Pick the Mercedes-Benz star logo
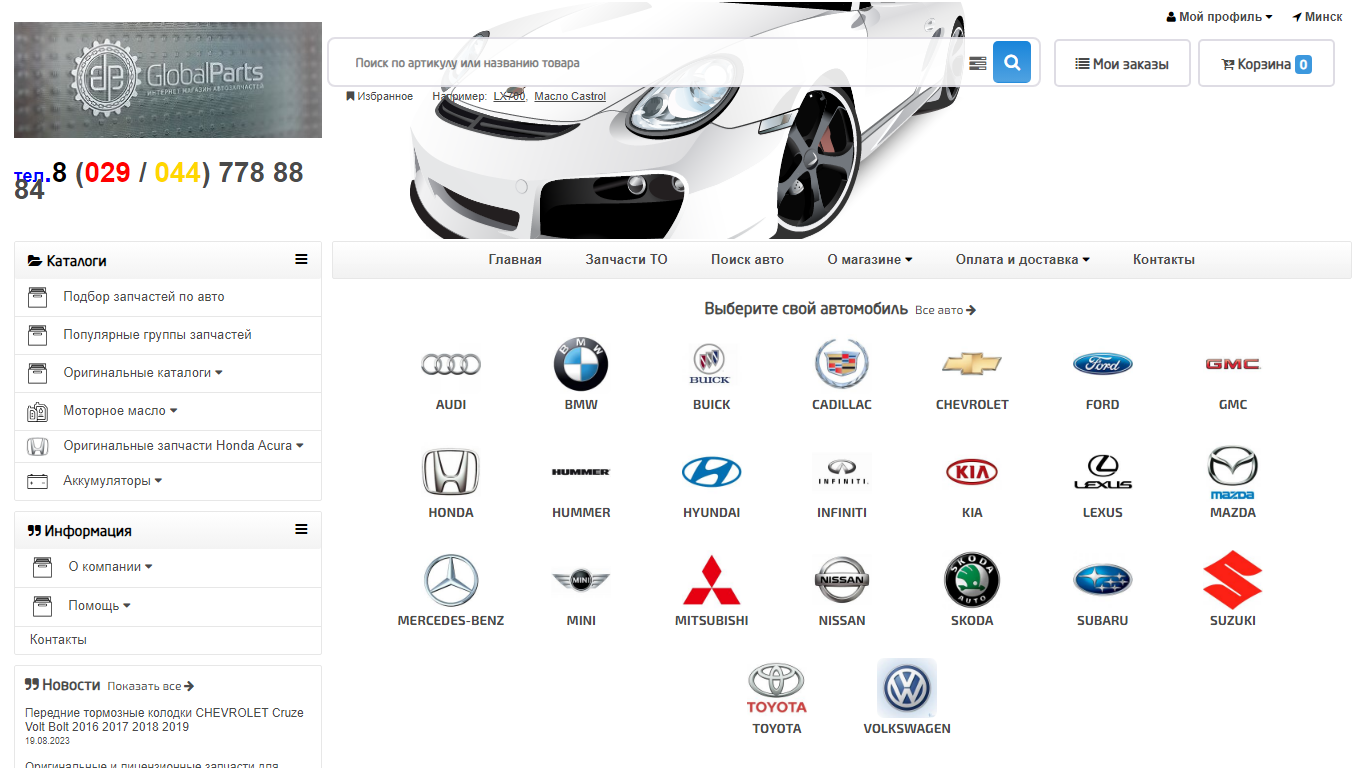1366x768 pixels. pyautogui.click(x=451, y=580)
